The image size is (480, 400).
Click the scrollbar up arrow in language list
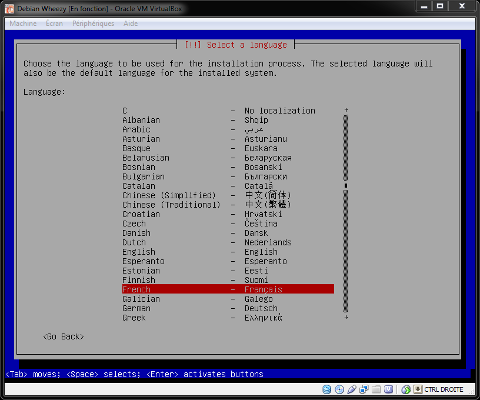346,110
